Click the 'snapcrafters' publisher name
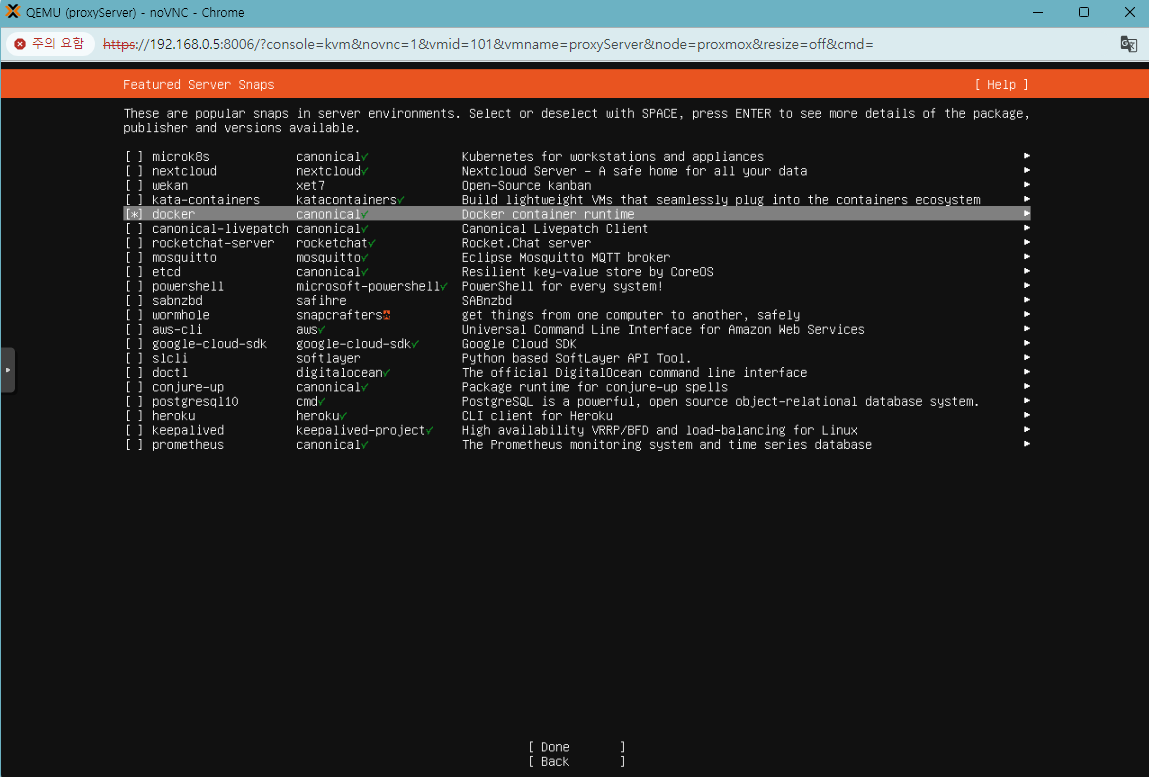This screenshot has height=777, width=1149. 339,315
